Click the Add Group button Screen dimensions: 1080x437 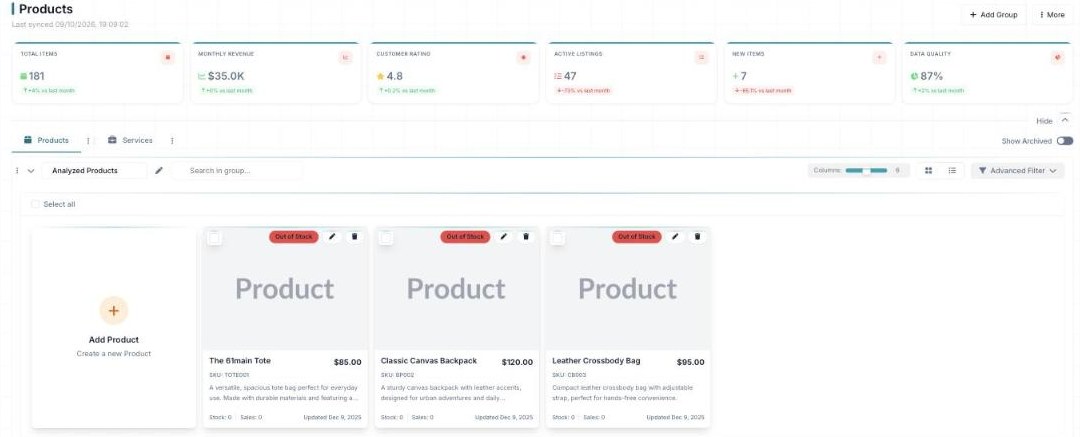993,14
